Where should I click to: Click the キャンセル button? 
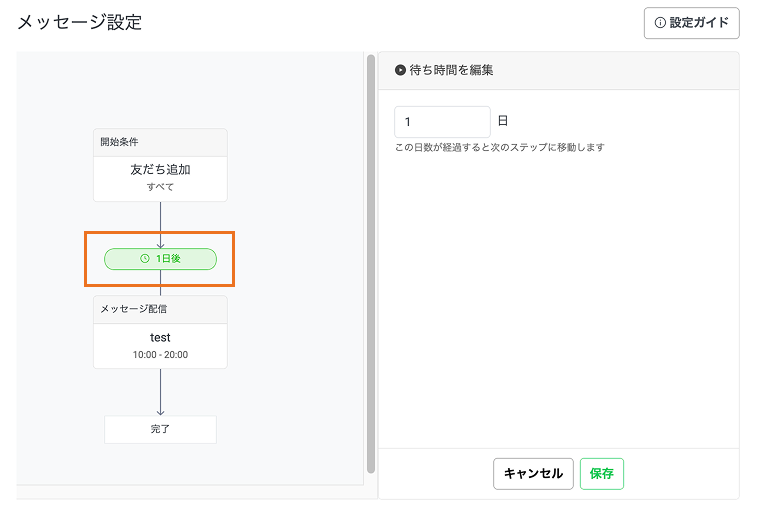coord(533,474)
